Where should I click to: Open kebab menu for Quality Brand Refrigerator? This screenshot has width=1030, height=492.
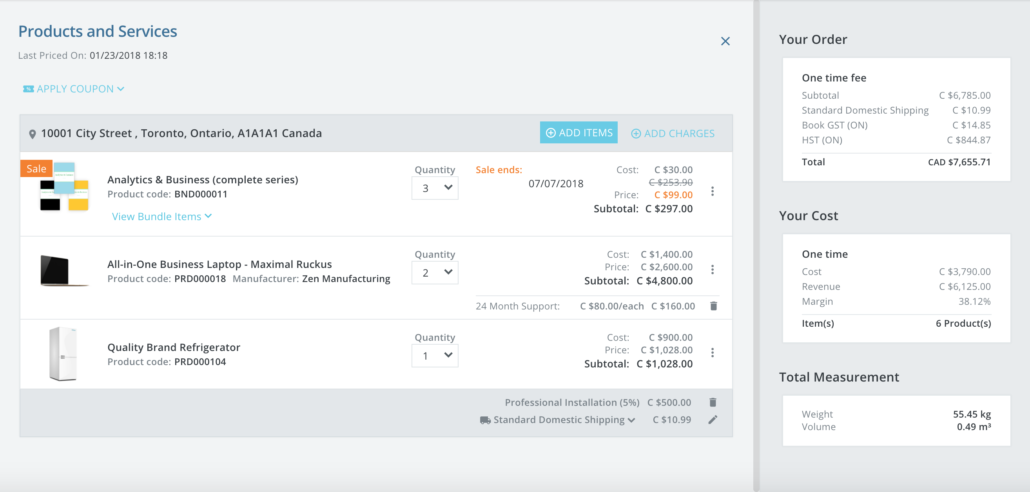[712, 352]
